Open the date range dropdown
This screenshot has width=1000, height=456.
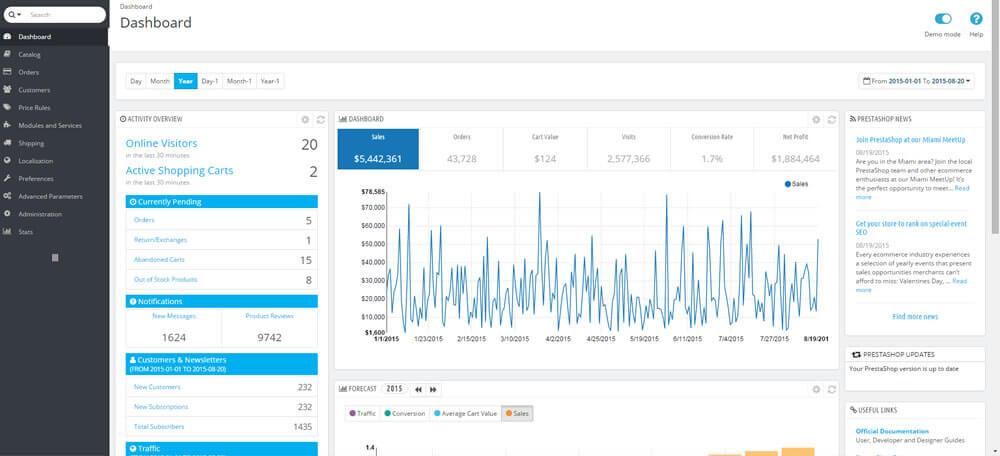(x=916, y=81)
